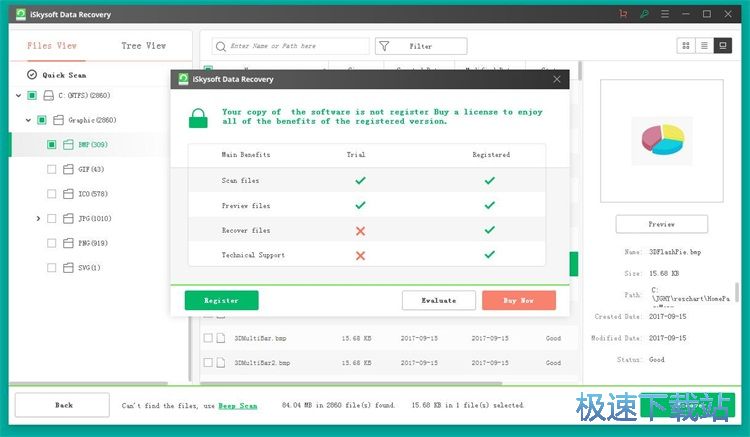The image size is (750, 437).
Task: Focus the name or path search field
Action: click(290, 46)
